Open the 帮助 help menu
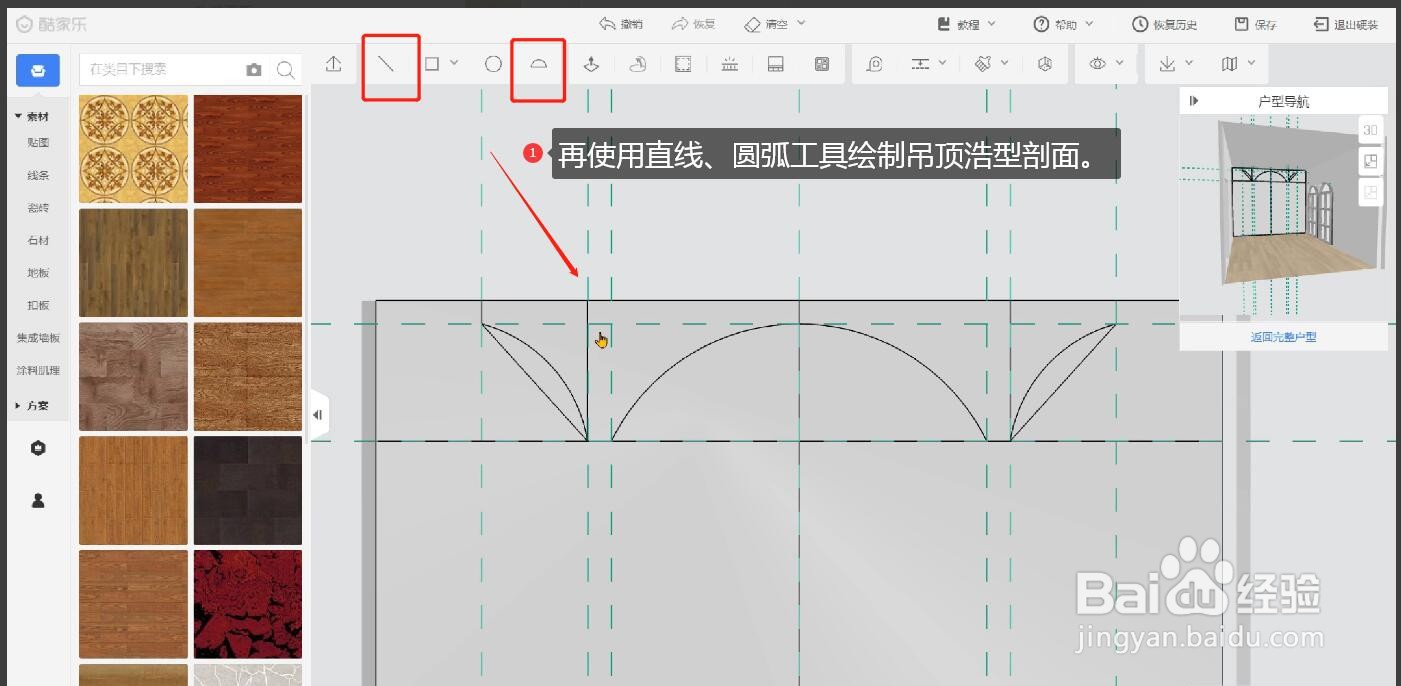The image size is (1401, 686). 1064,24
